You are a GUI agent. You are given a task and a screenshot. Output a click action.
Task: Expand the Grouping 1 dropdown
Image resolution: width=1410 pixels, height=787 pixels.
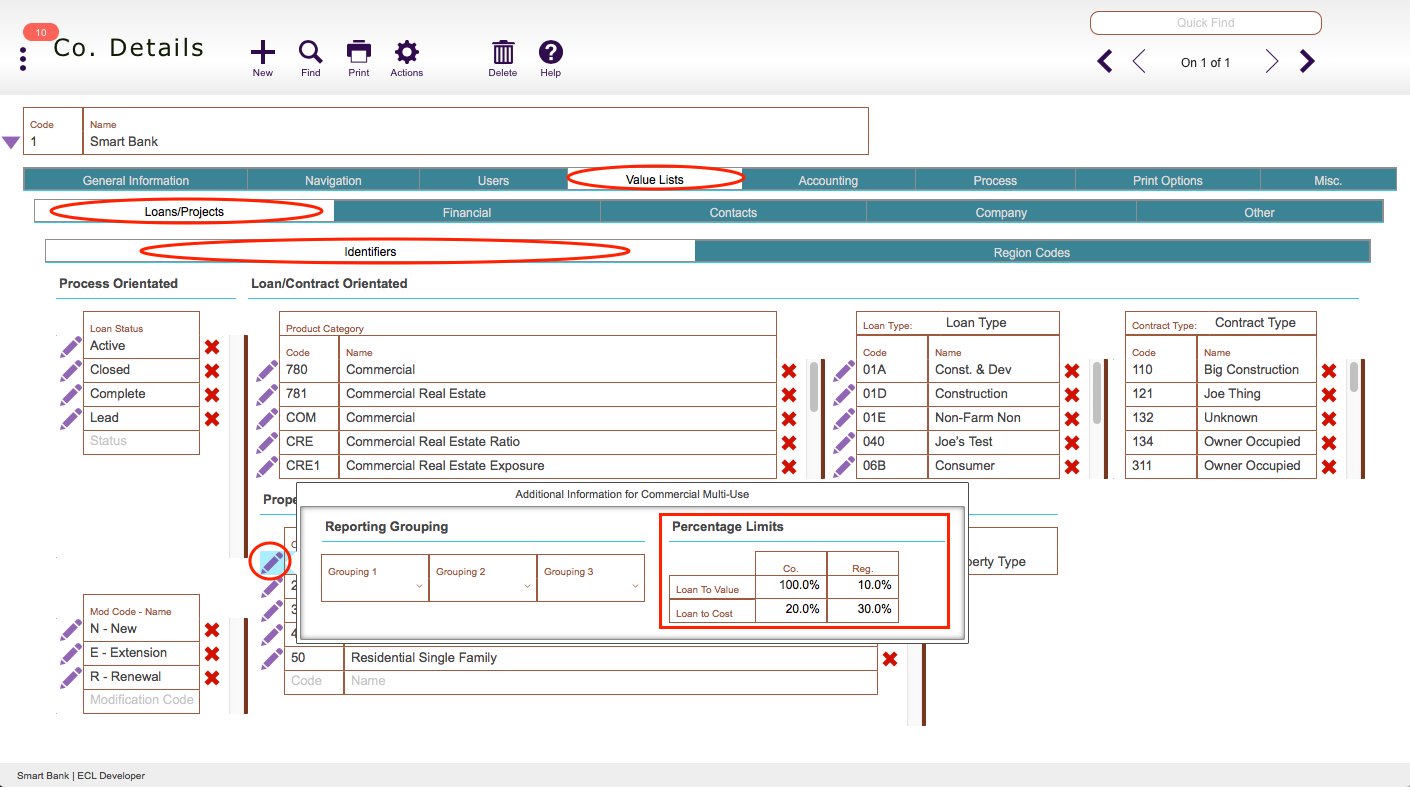[x=374, y=577]
